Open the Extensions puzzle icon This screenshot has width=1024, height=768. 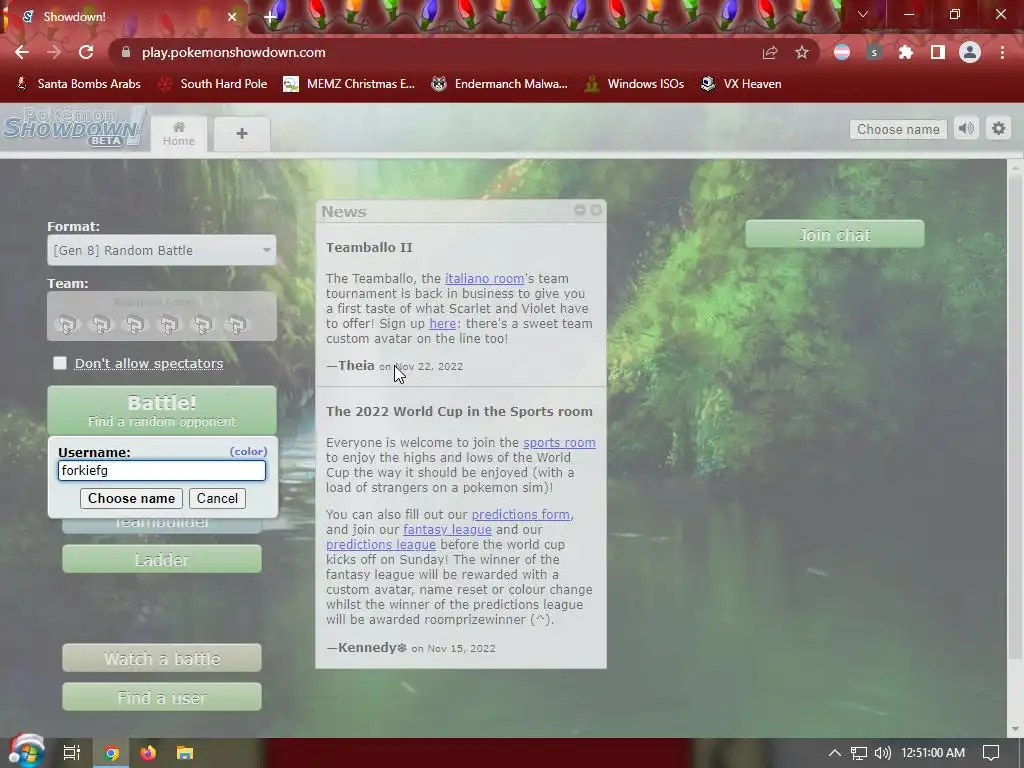click(906, 52)
